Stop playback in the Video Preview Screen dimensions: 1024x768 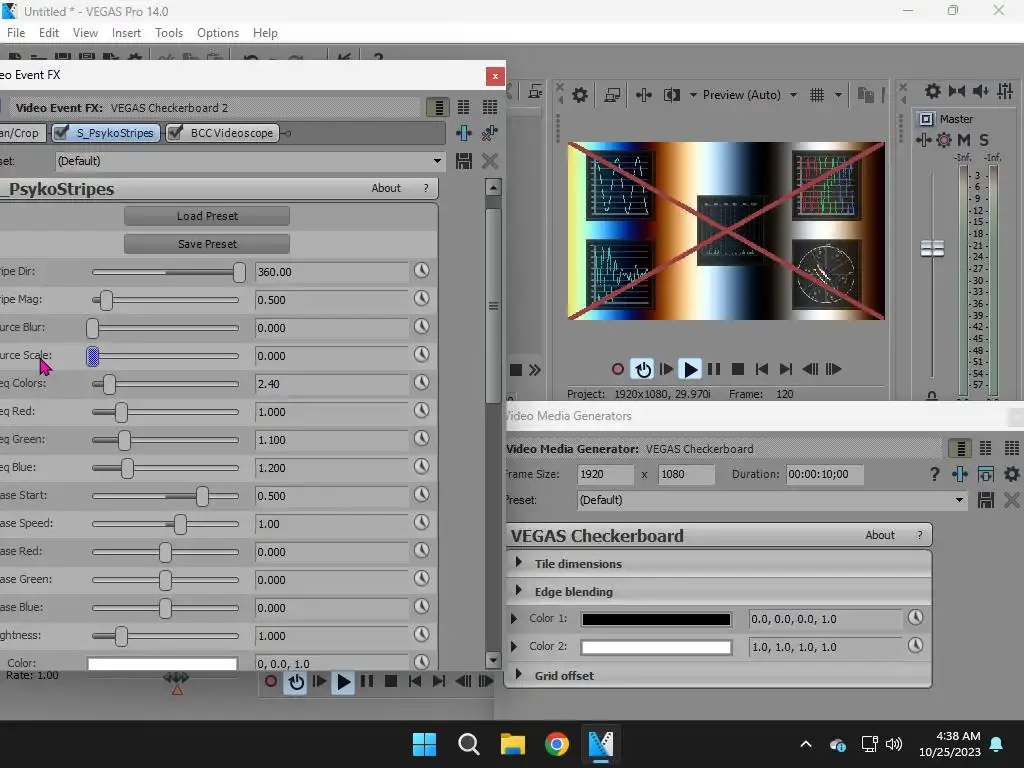(x=738, y=370)
